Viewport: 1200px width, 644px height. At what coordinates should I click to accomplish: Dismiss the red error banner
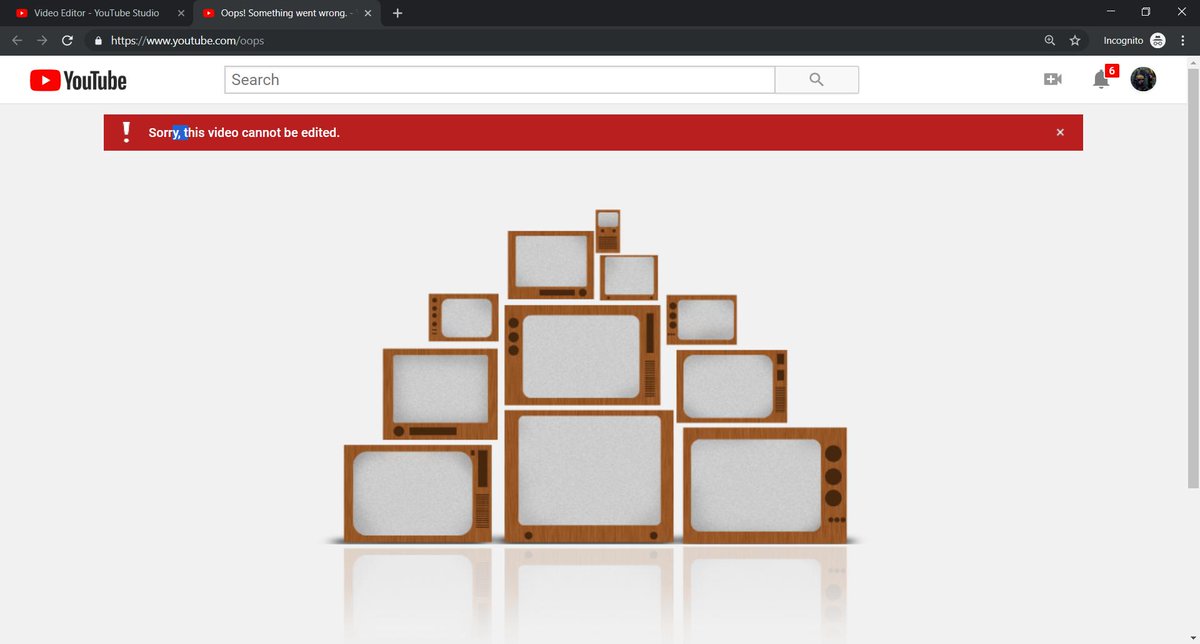1060,132
